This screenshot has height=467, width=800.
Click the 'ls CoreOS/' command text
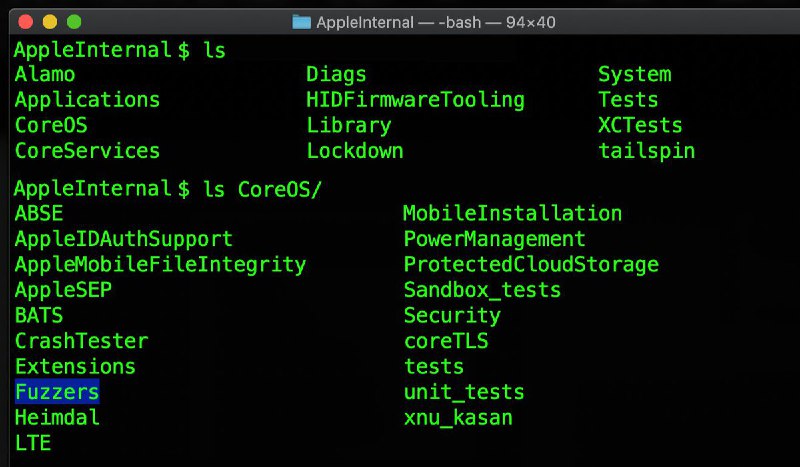click(x=263, y=189)
